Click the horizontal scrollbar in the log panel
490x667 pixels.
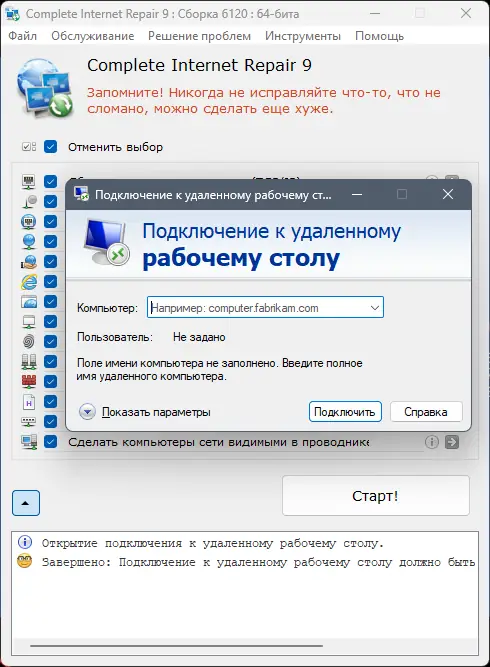click(177, 646)
